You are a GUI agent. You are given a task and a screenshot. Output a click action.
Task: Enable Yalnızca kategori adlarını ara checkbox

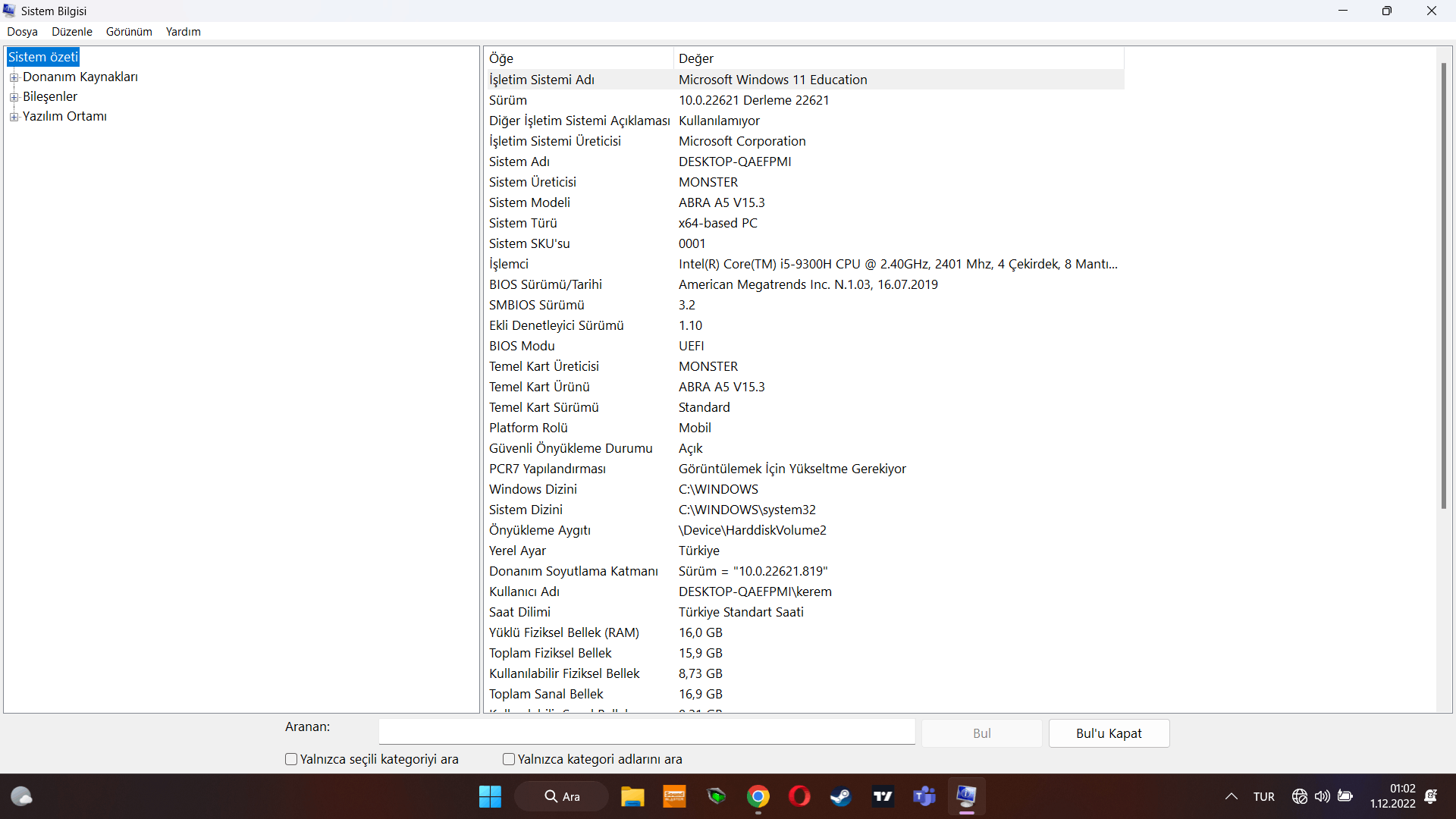tap(509, 759)
